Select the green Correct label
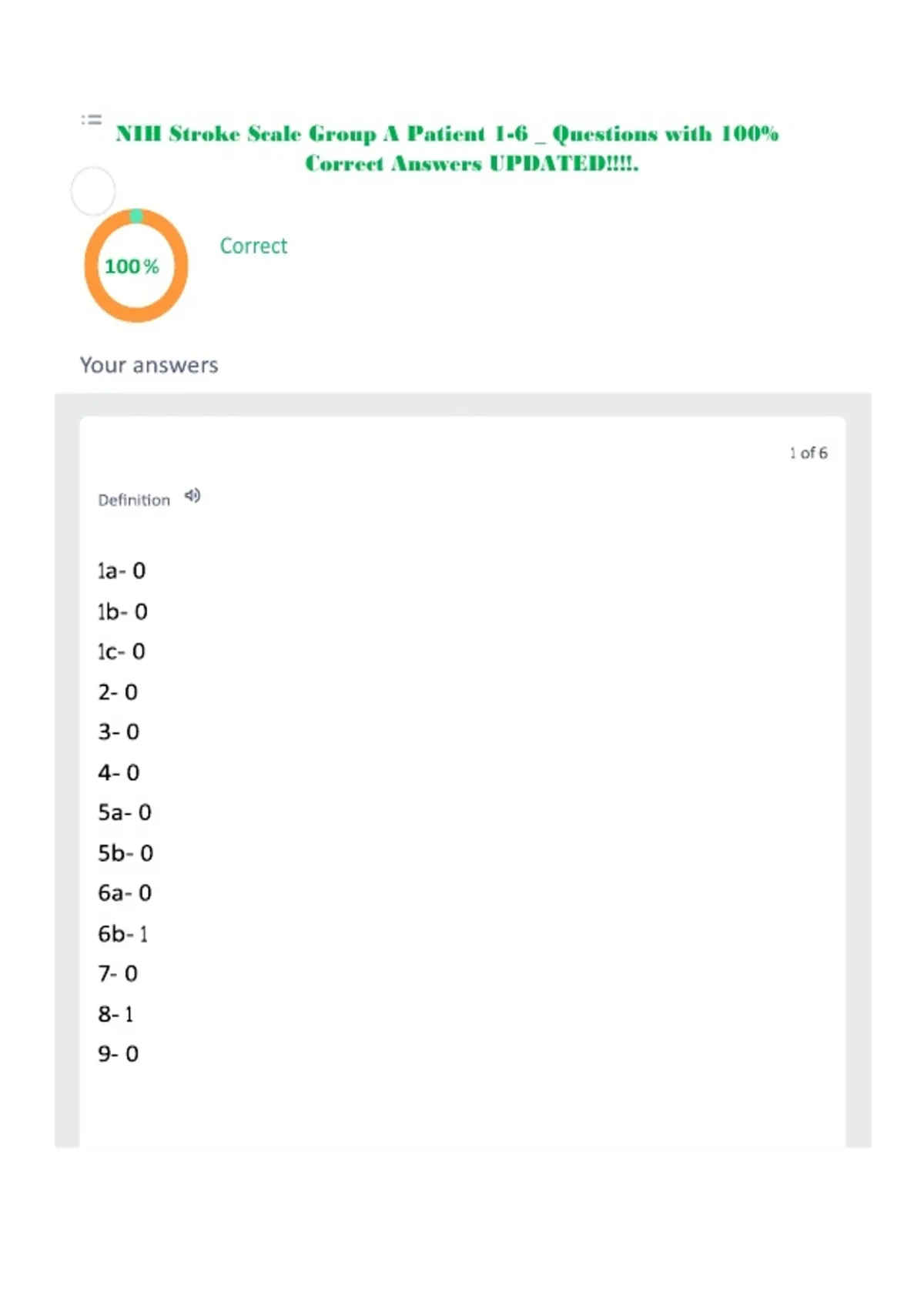 (253, 246)
